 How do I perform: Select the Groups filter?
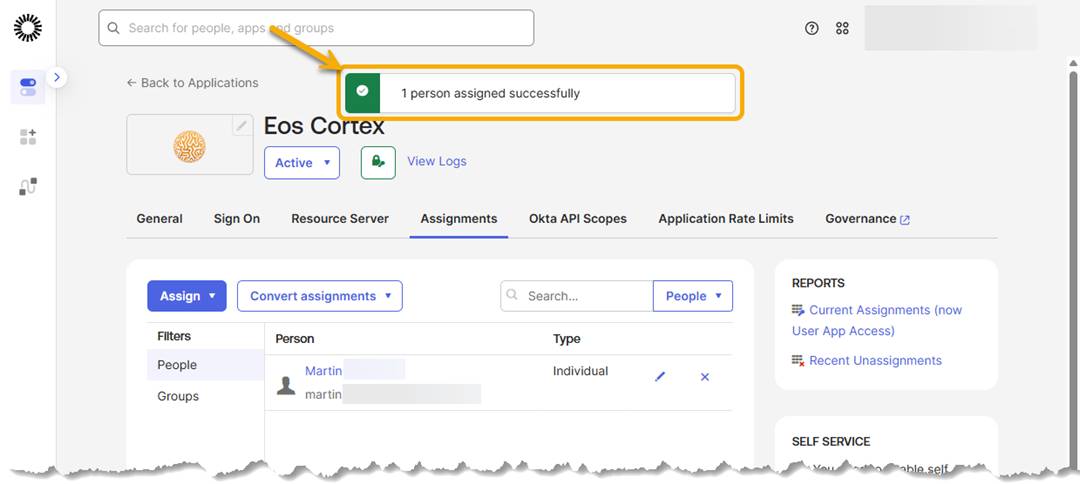click(178, 396)
